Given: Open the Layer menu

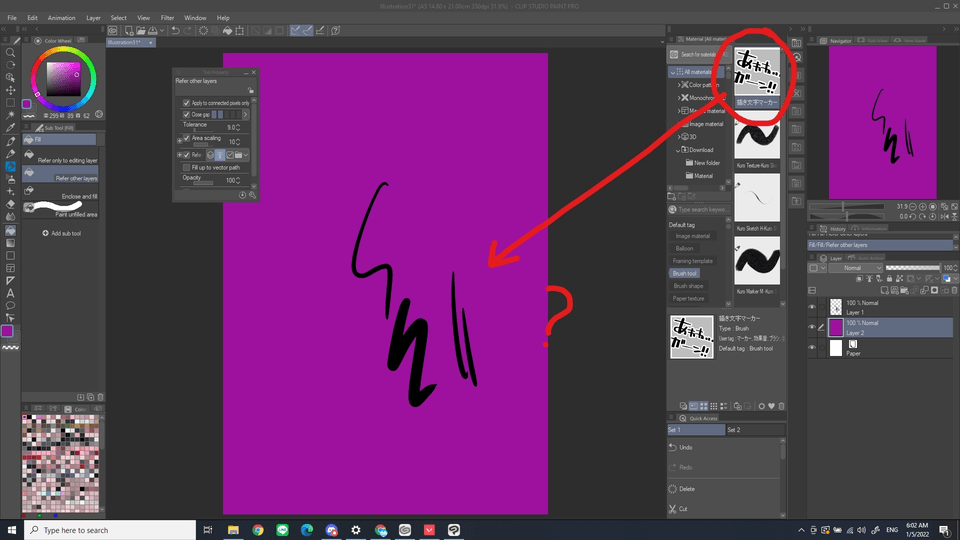Looking at the screenshot, I should [93, 18].
